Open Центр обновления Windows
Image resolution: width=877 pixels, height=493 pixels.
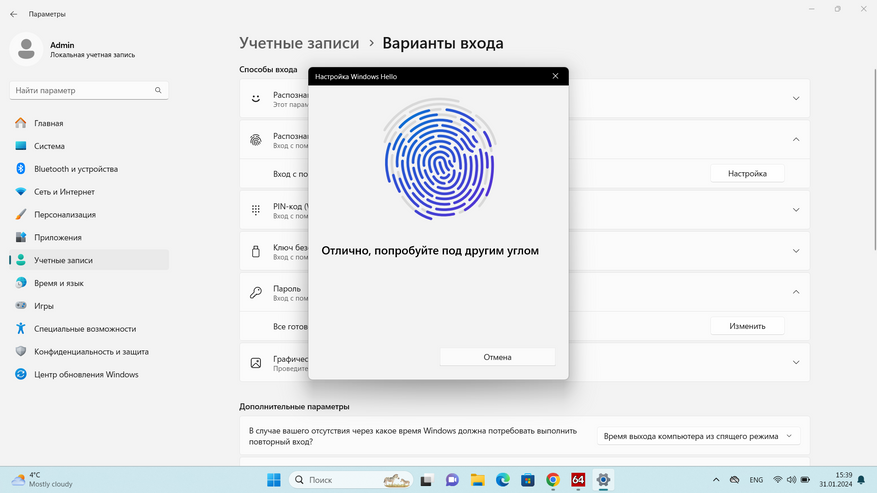(86, 375)
